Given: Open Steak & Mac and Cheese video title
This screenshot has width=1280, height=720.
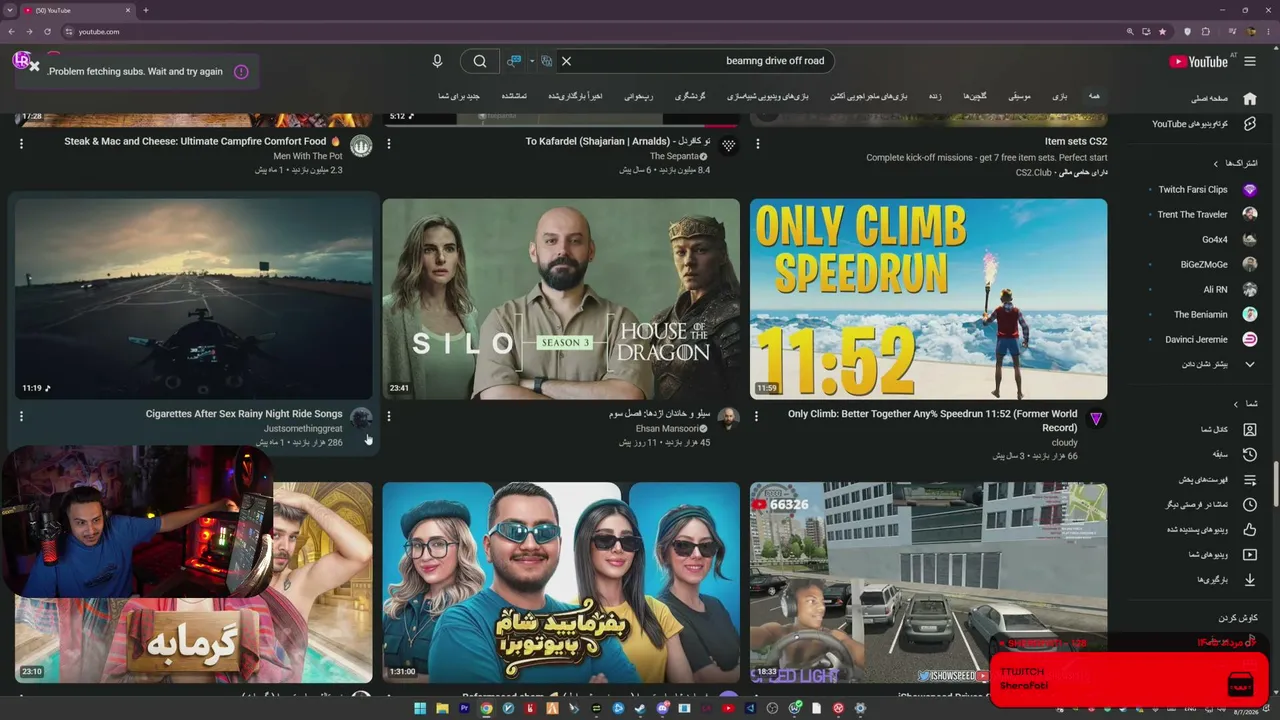Looking at the screenshot, I should (x=203, y=142).
